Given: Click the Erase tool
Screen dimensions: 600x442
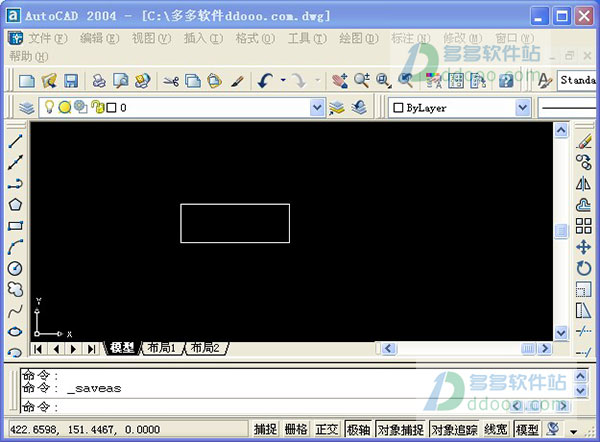Looking at the screenshot, I should tap(584, 141).
